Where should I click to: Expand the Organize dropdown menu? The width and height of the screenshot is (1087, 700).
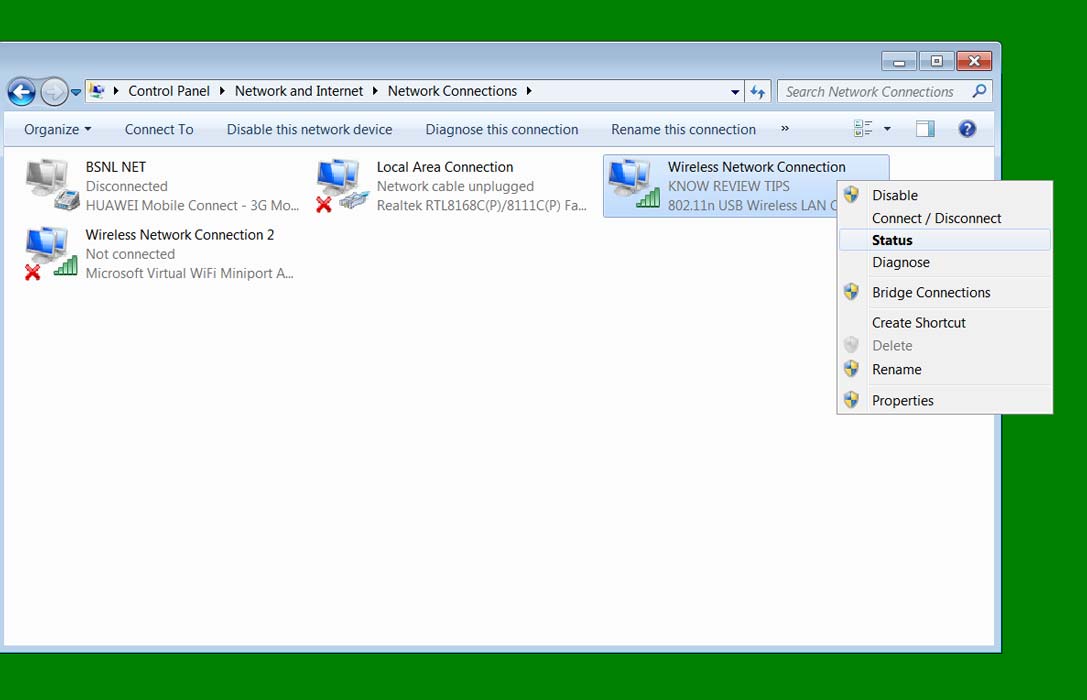pos(57,129)
